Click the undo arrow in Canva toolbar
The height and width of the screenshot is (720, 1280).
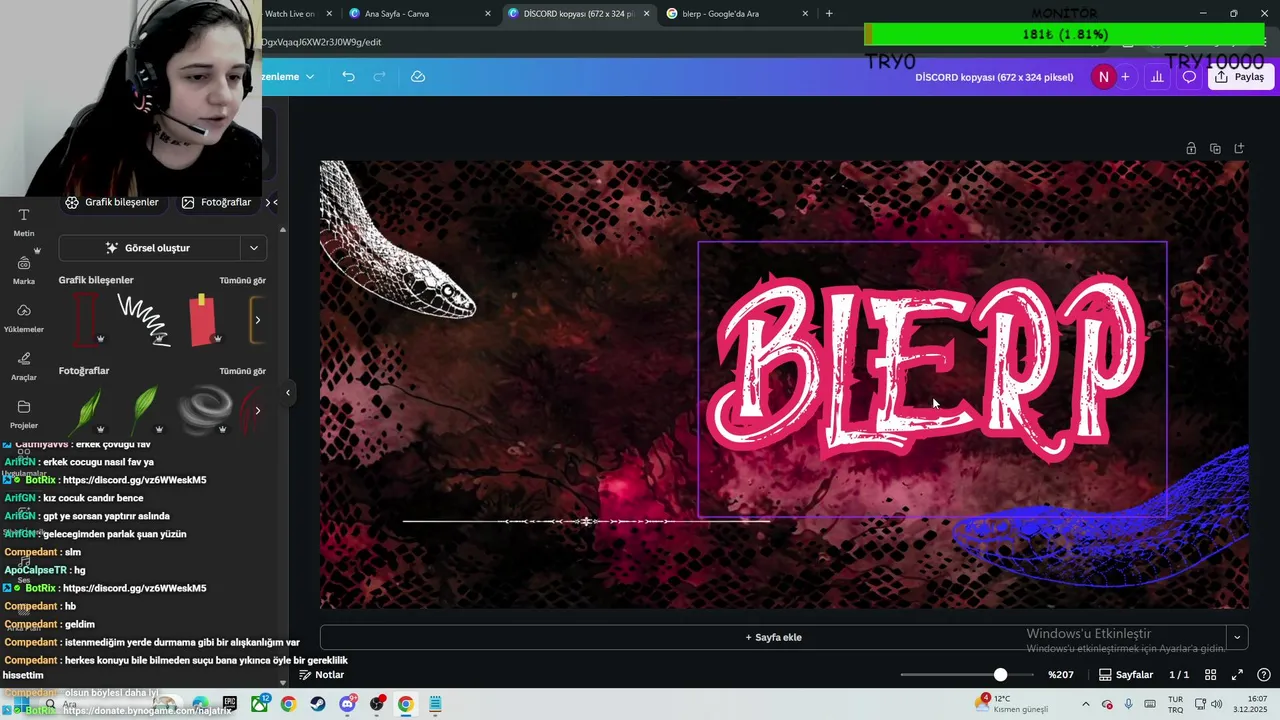348,77
